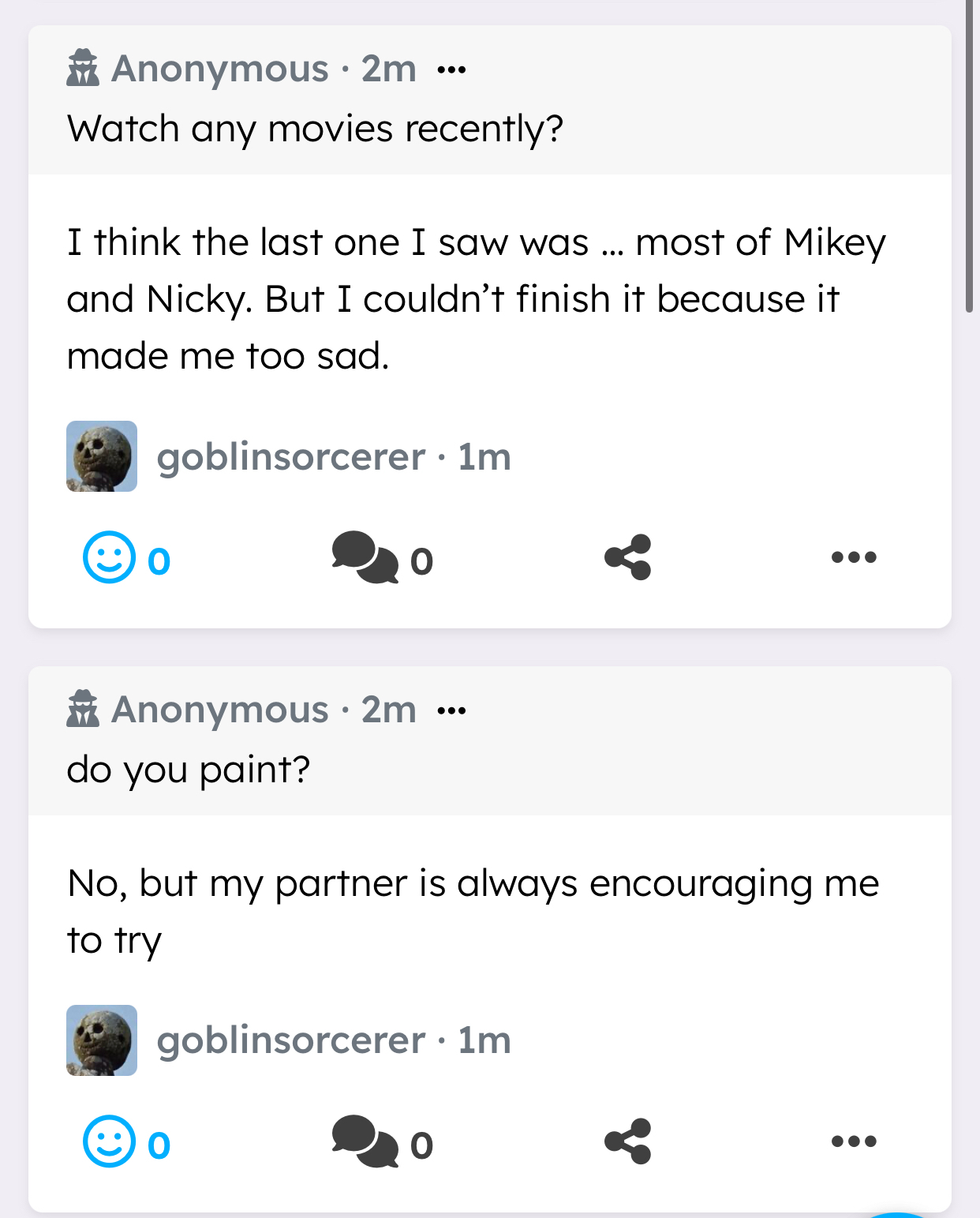Click the 'Watch any movies recently?' question text

(x=315, y=129)
